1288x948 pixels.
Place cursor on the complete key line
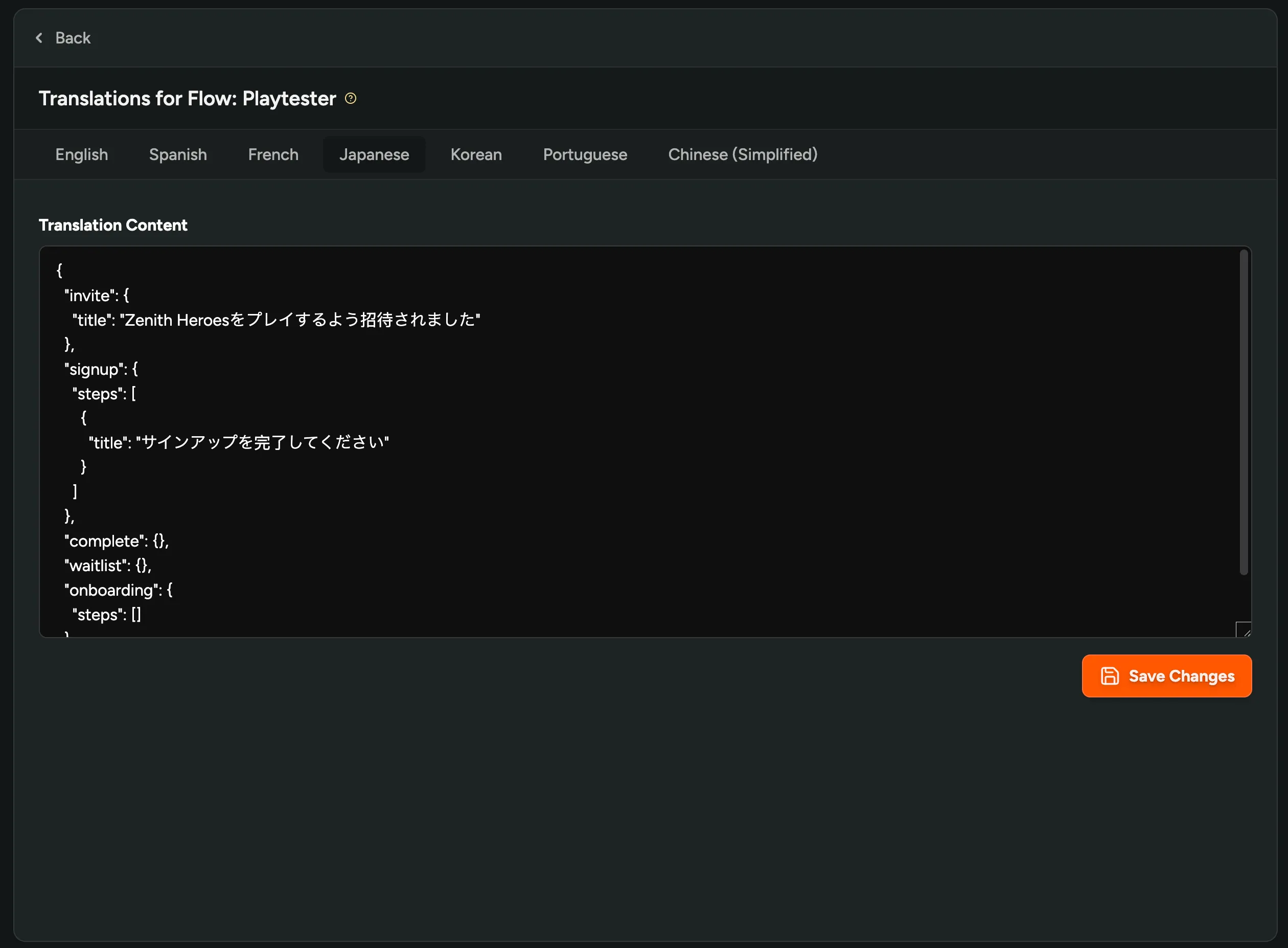tap(114, 540)
